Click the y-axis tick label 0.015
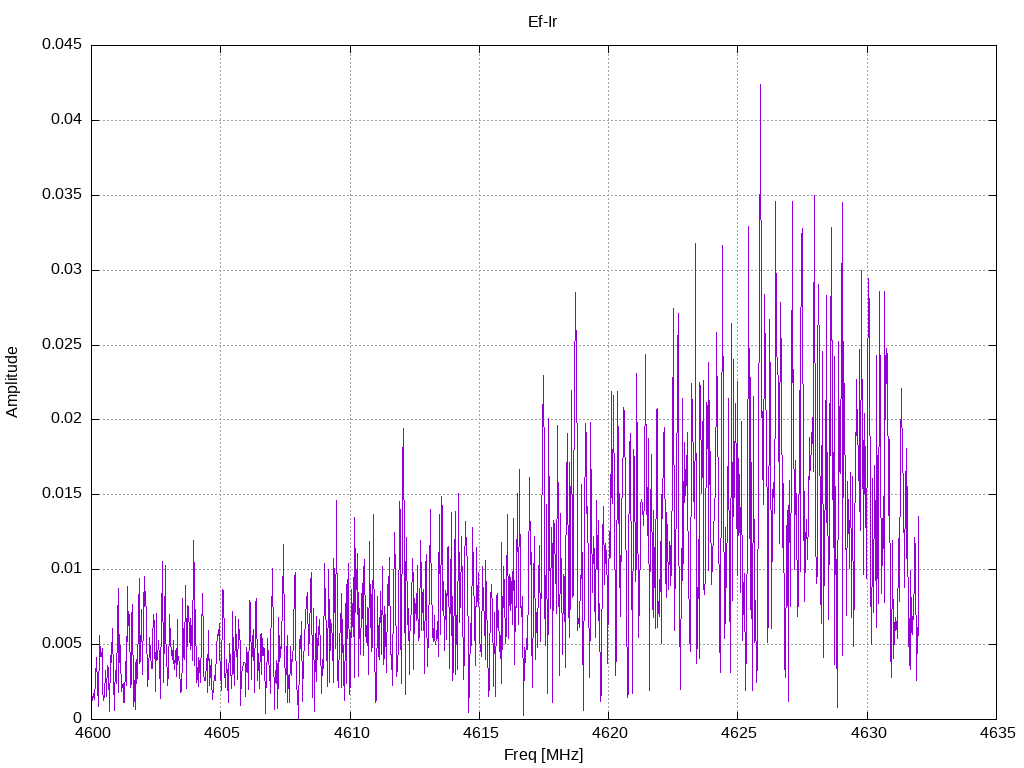 [62, 494]
